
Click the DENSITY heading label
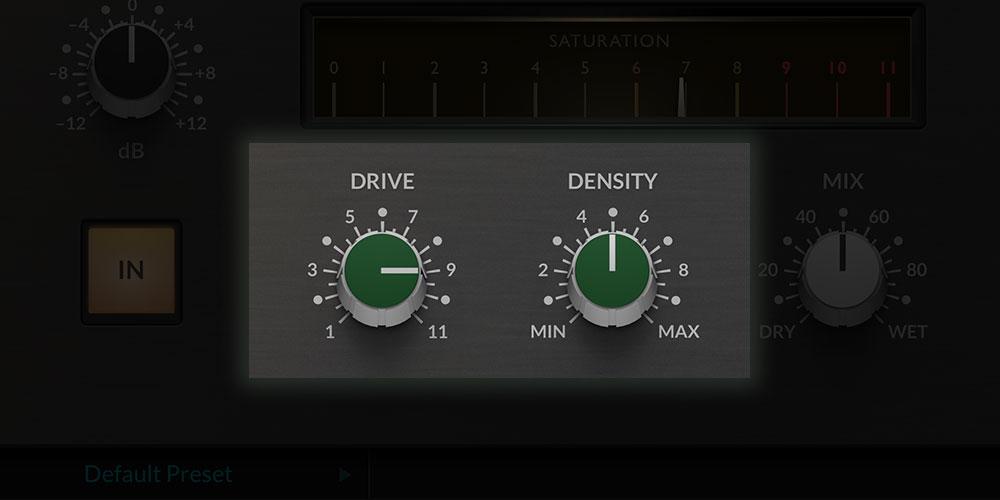(612, 181)
